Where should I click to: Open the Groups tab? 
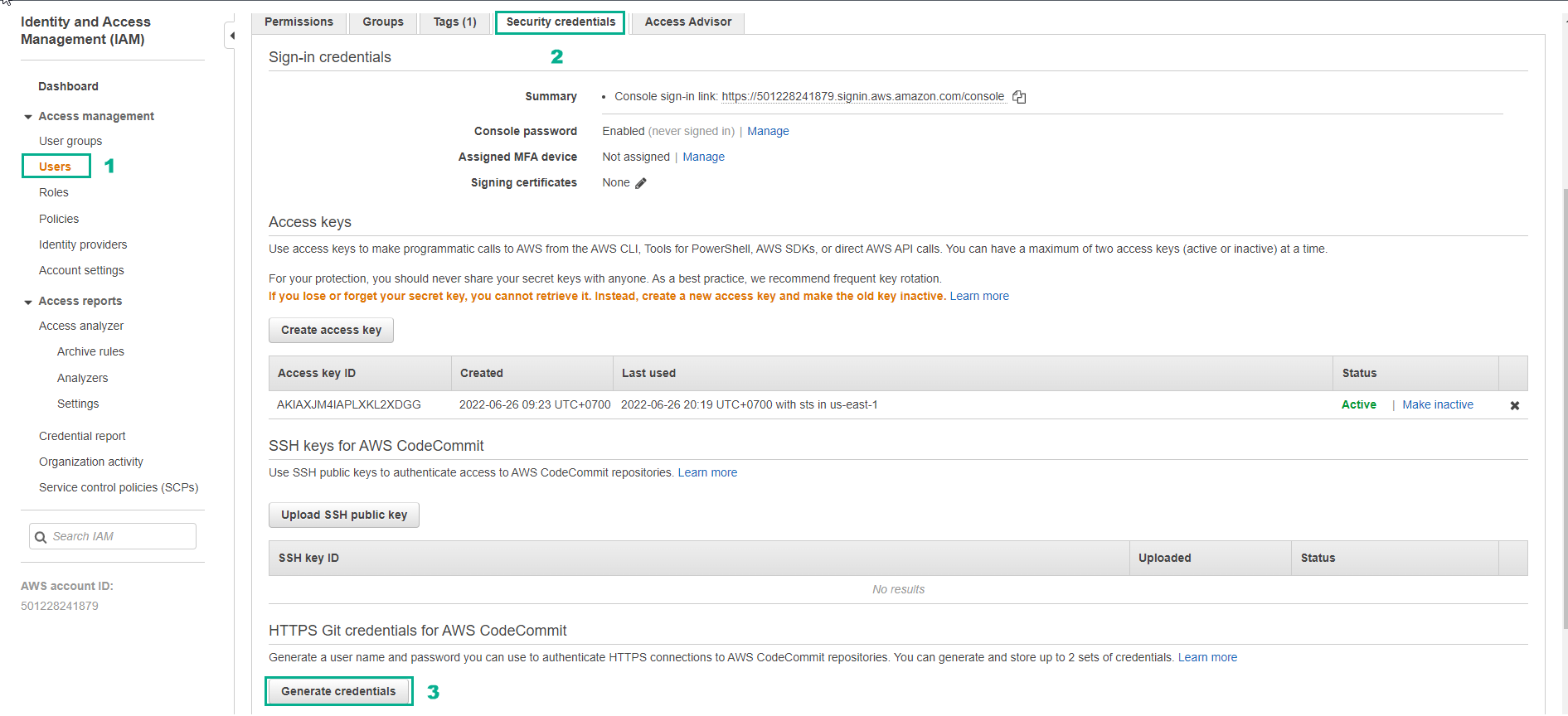[382, 22]
